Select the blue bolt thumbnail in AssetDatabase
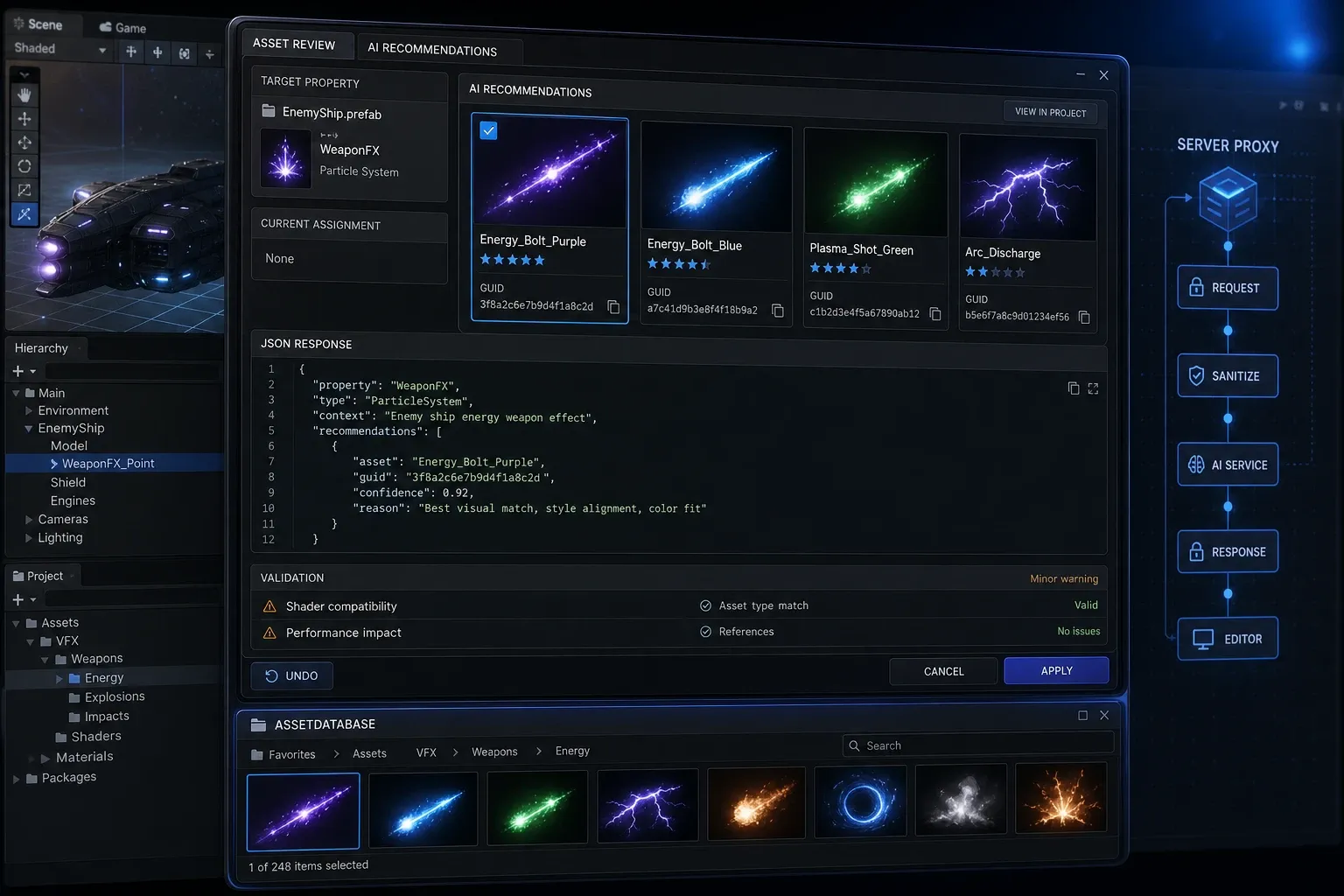This screenshot has width=1344, height=896. (423, 810)
